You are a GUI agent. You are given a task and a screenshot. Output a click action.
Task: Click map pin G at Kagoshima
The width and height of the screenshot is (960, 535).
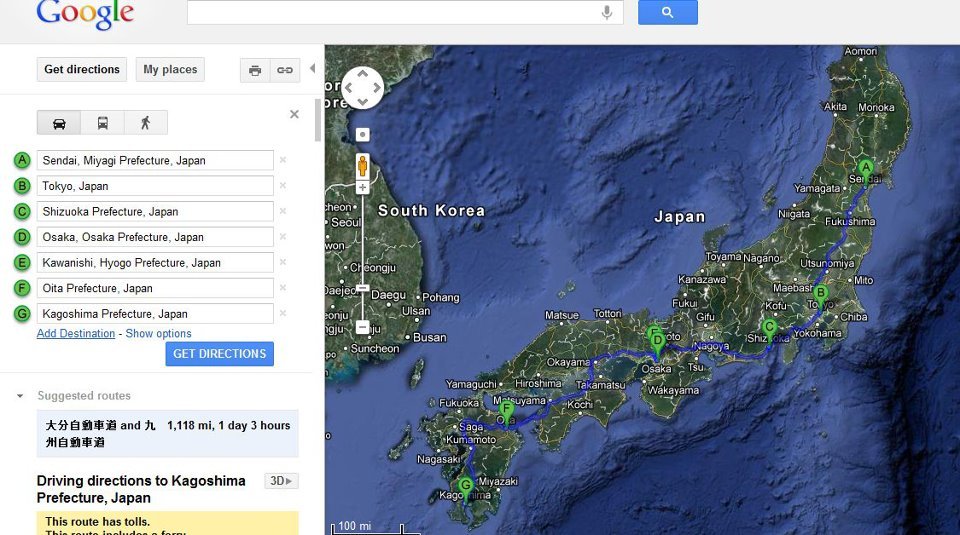point(466,488)
